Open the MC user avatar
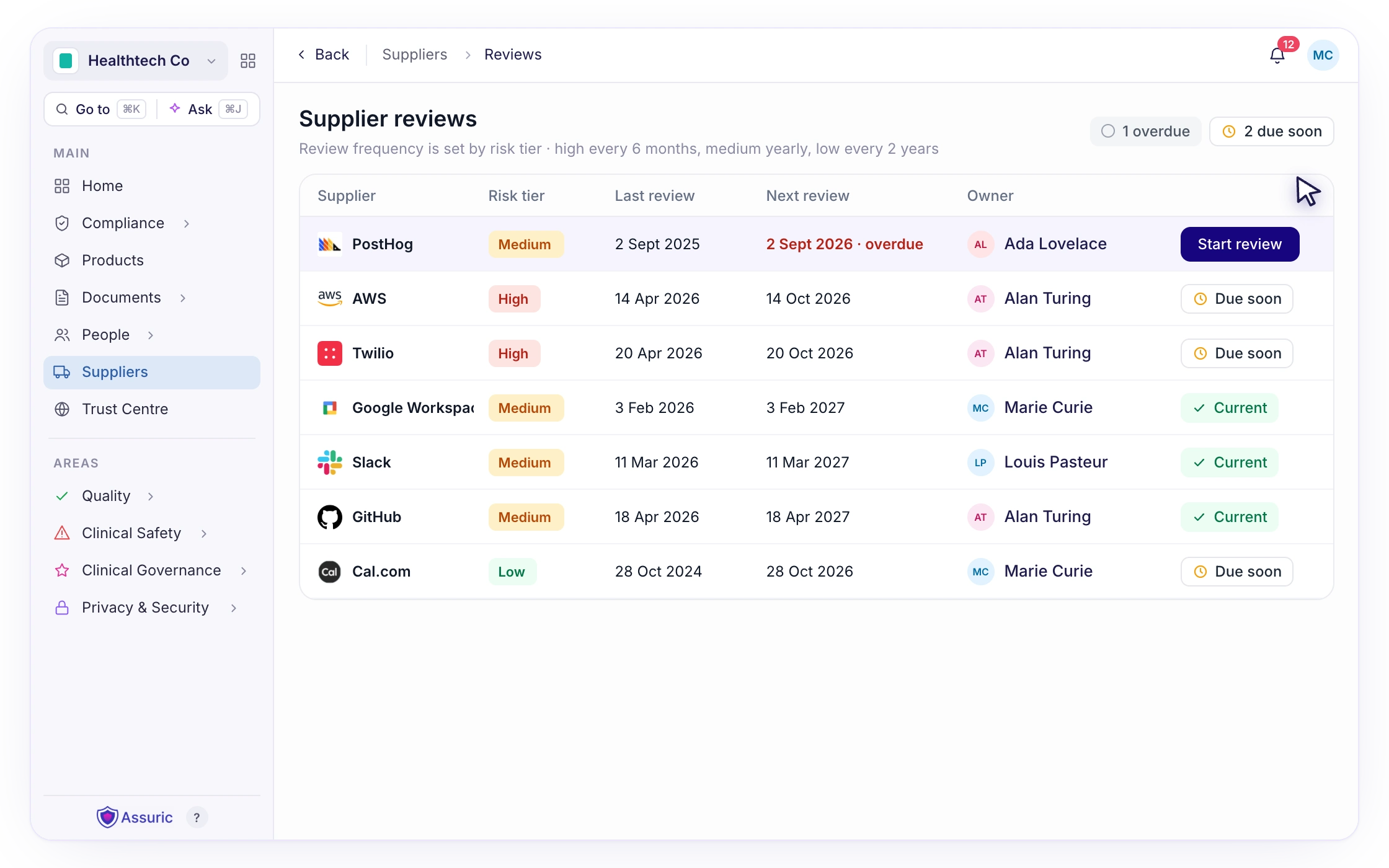This screenshot has height=868, width=1389. [x=1323, y=55]
